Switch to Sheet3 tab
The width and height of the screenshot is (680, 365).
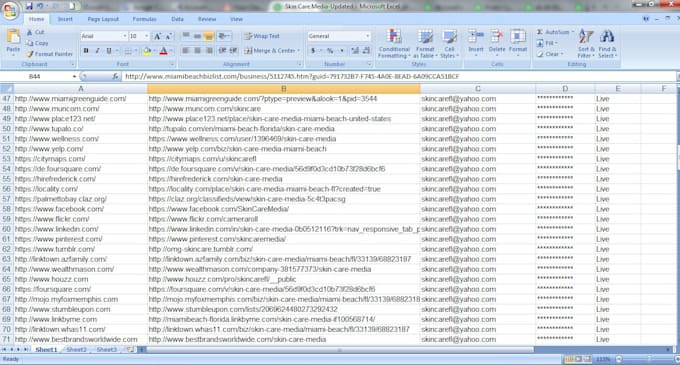[107, 349]
